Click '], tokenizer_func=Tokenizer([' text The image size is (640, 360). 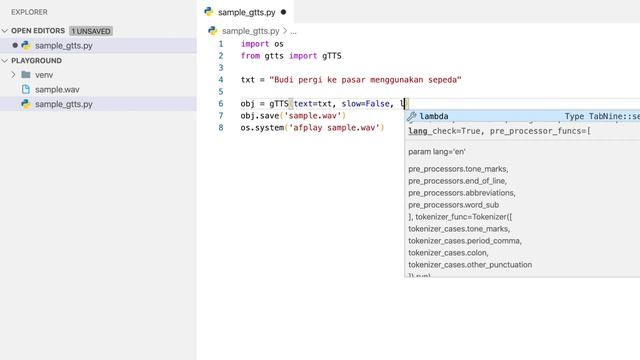pos(460,217)
